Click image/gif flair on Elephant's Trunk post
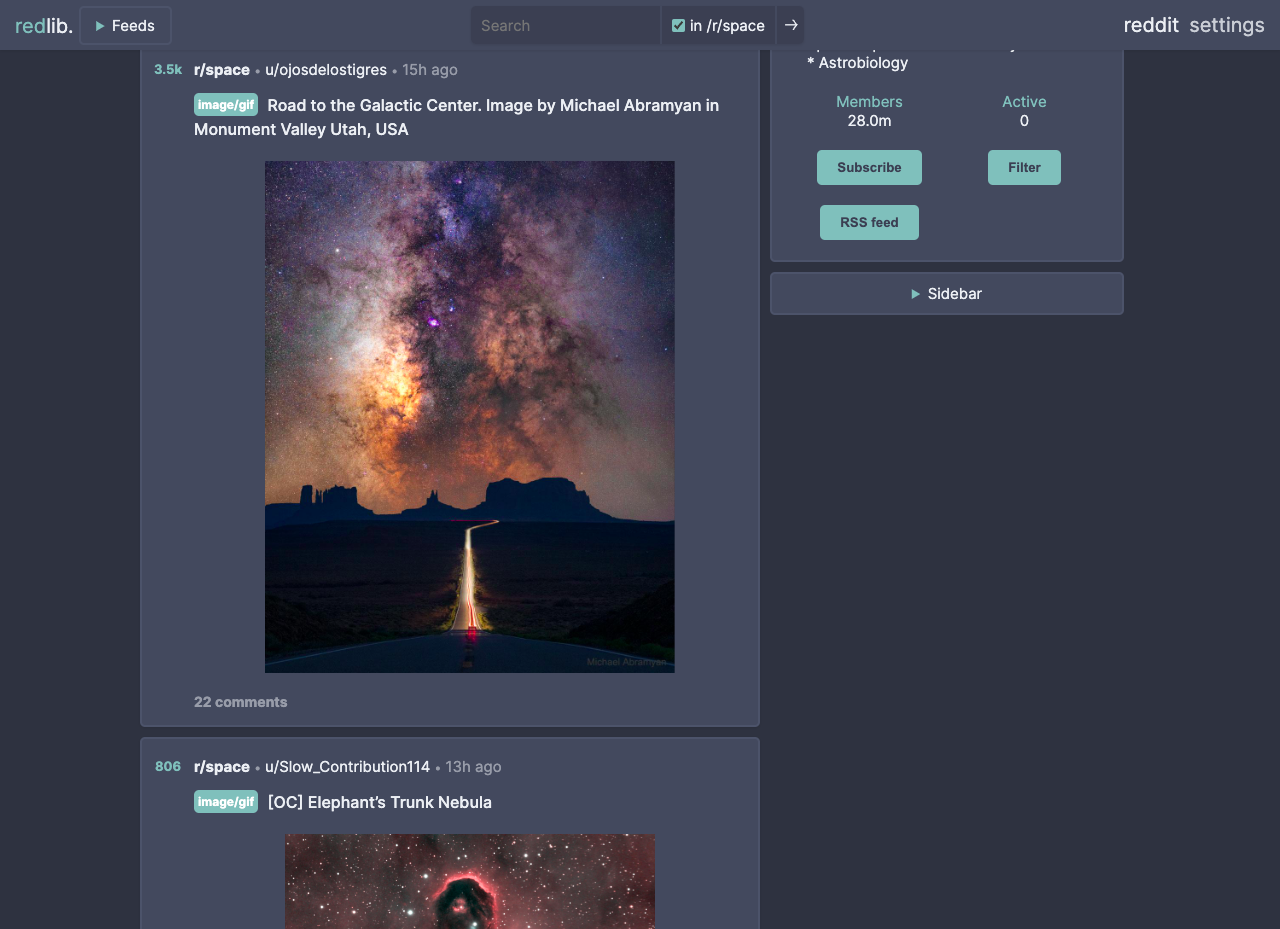 (x=226, y=802)
